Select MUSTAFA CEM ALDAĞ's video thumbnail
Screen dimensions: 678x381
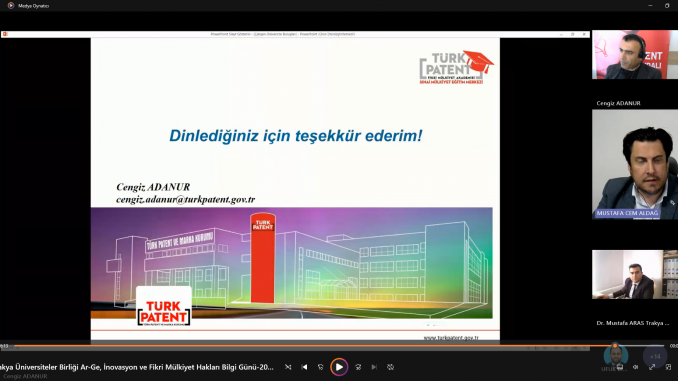pos(635,164)
